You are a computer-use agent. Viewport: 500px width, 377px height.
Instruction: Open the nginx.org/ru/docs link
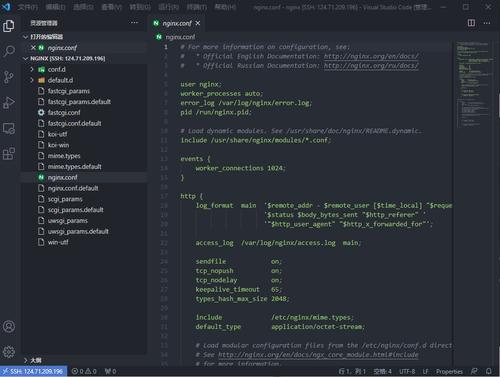[x=371, y=66]
